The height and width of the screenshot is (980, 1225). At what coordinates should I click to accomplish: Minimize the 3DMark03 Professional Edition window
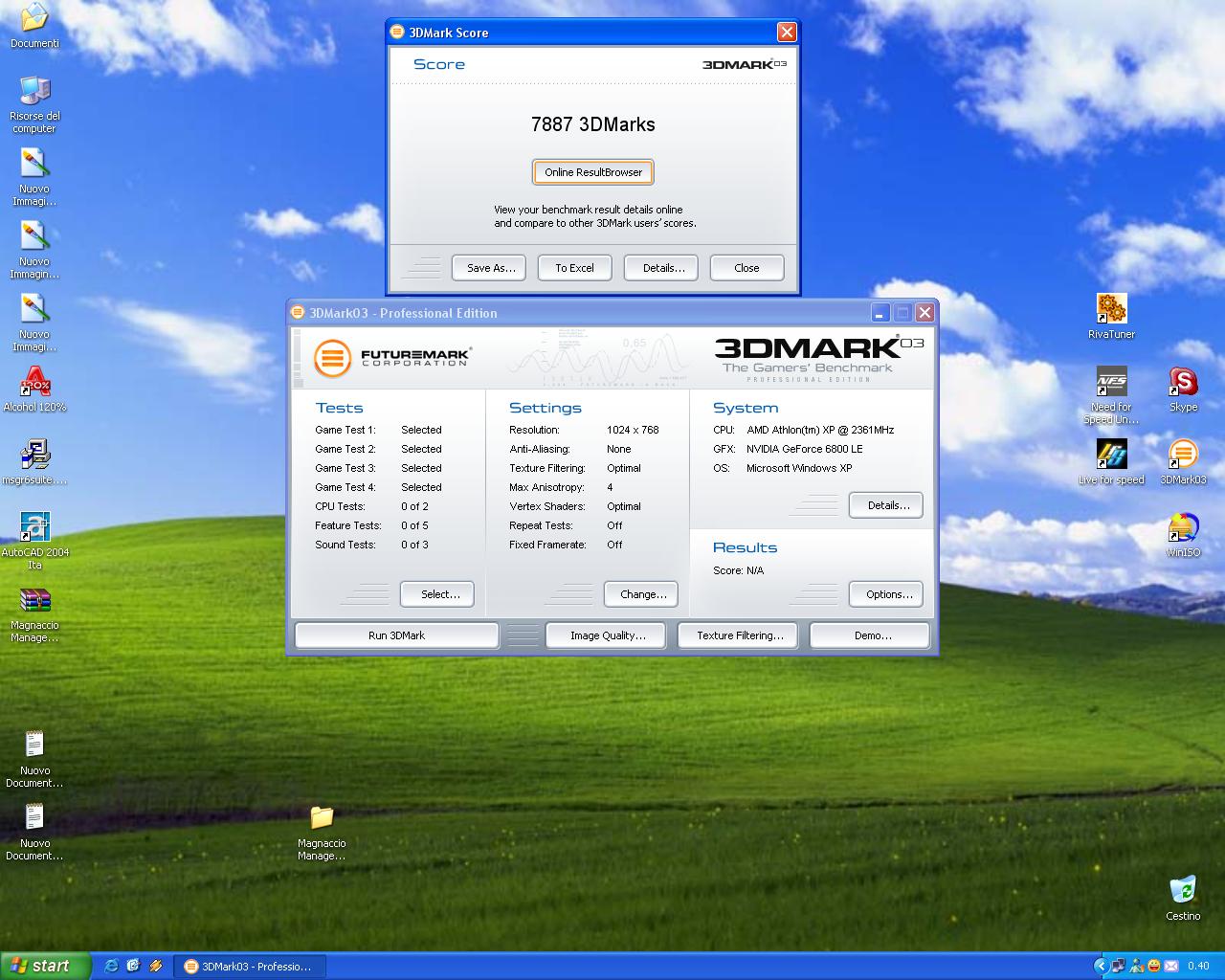click(x=880, y=313)
